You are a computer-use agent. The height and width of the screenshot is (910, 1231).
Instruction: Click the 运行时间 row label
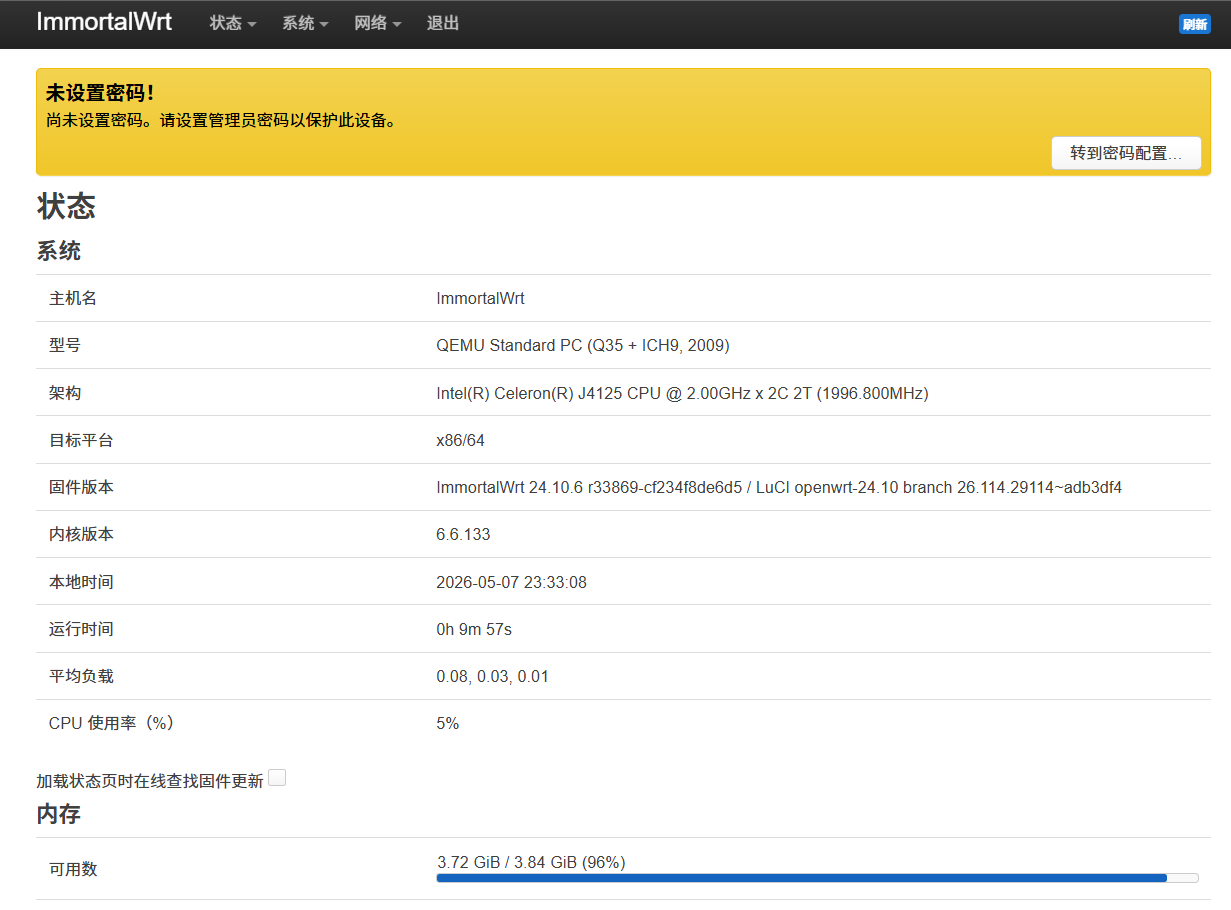tap(81, 629)
